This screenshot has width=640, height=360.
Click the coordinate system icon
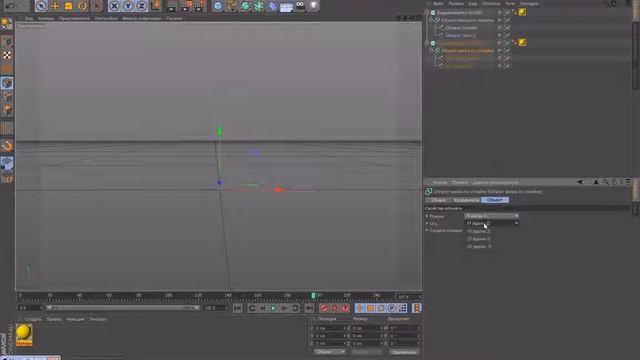tap(156, 6)
